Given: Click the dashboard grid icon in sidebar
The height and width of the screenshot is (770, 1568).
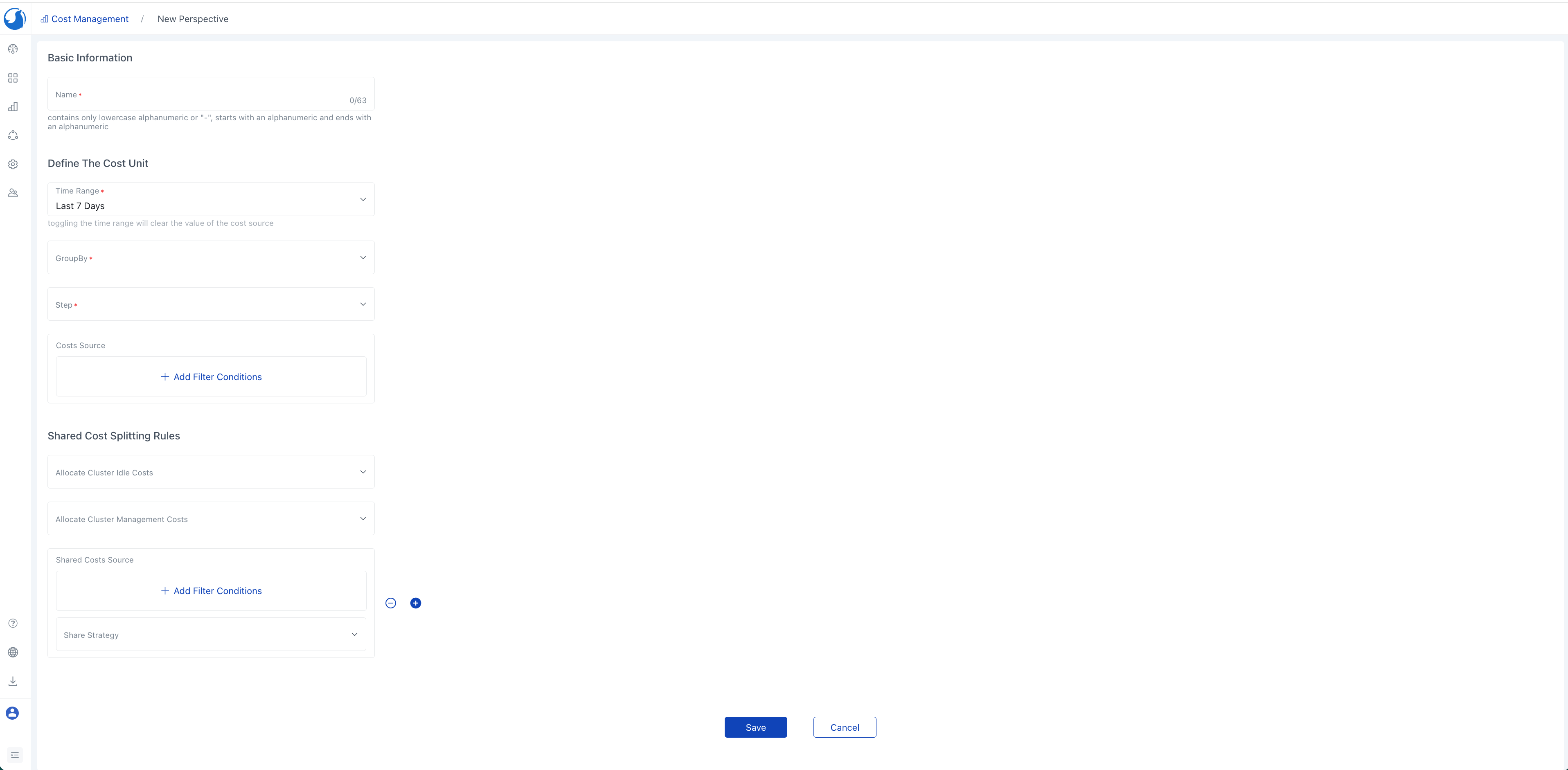Looking at the screenshot, I should [x=13, y=78].
